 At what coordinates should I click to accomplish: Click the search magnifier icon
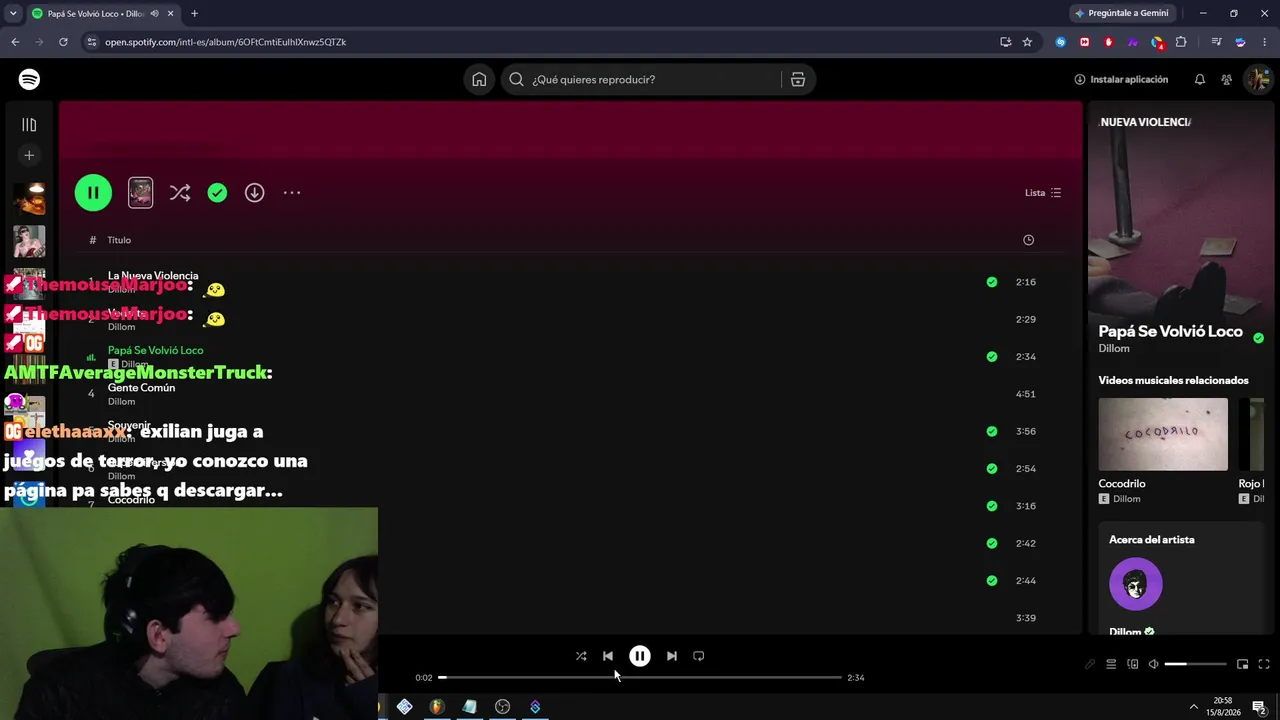tap(516, 79)
